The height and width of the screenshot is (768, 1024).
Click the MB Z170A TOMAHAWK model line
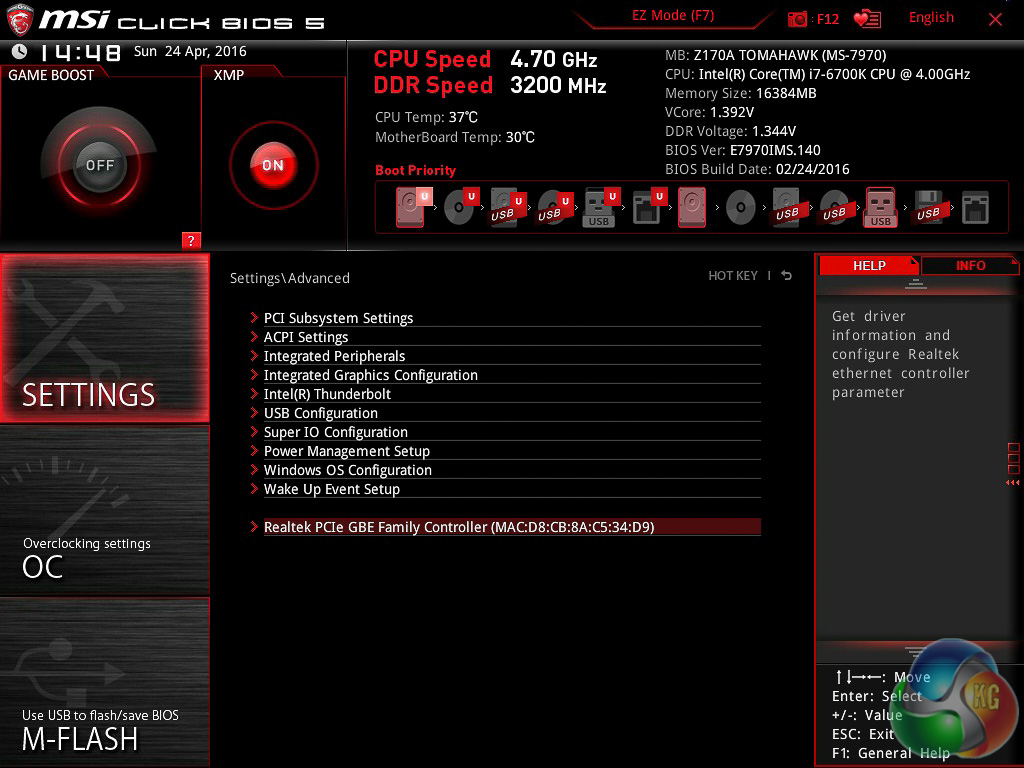(775, 56)
